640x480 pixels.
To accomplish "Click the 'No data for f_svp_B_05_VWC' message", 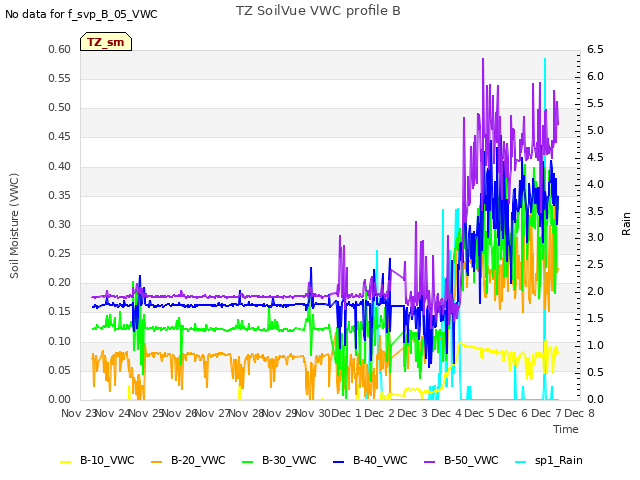I will [x=81, y=14].
